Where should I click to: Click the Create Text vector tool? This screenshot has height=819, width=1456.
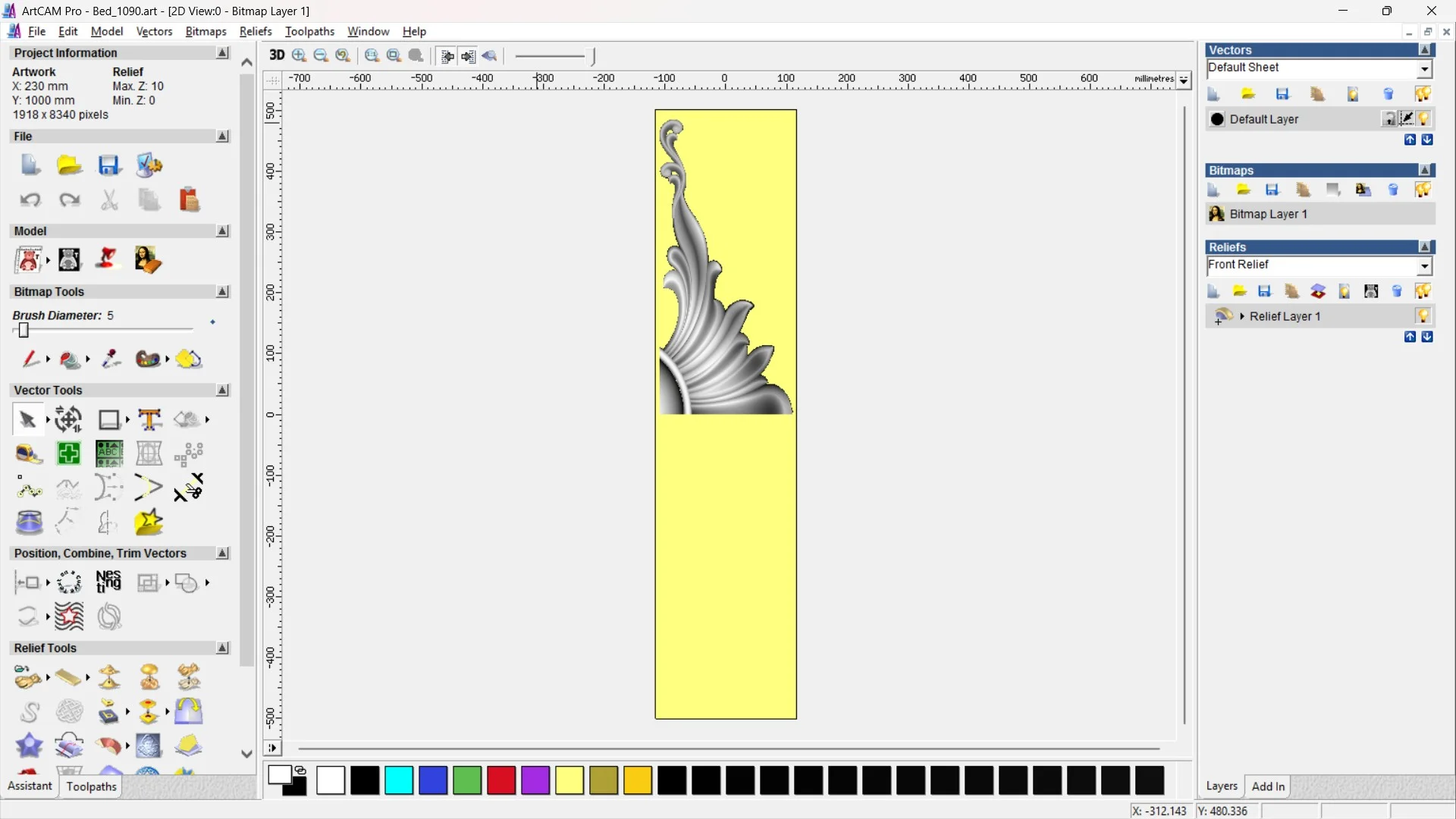149,419
